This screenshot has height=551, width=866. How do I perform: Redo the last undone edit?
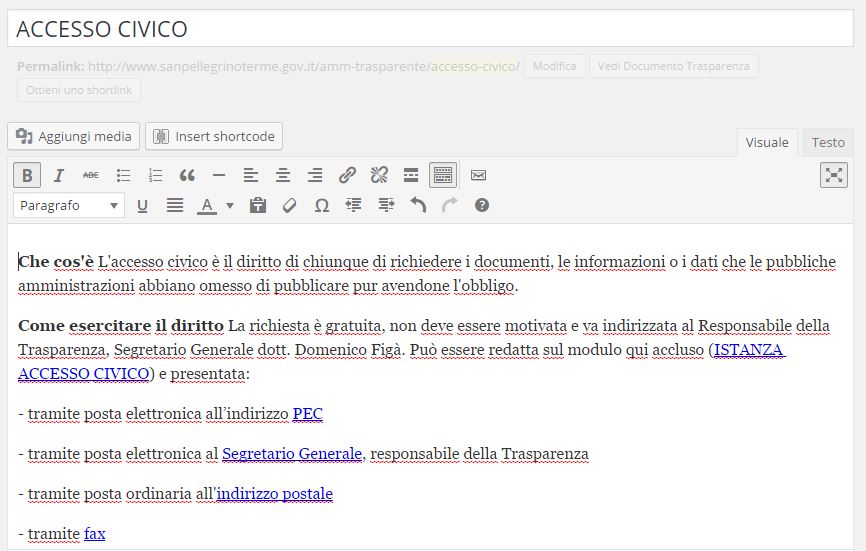pos(450,205)
